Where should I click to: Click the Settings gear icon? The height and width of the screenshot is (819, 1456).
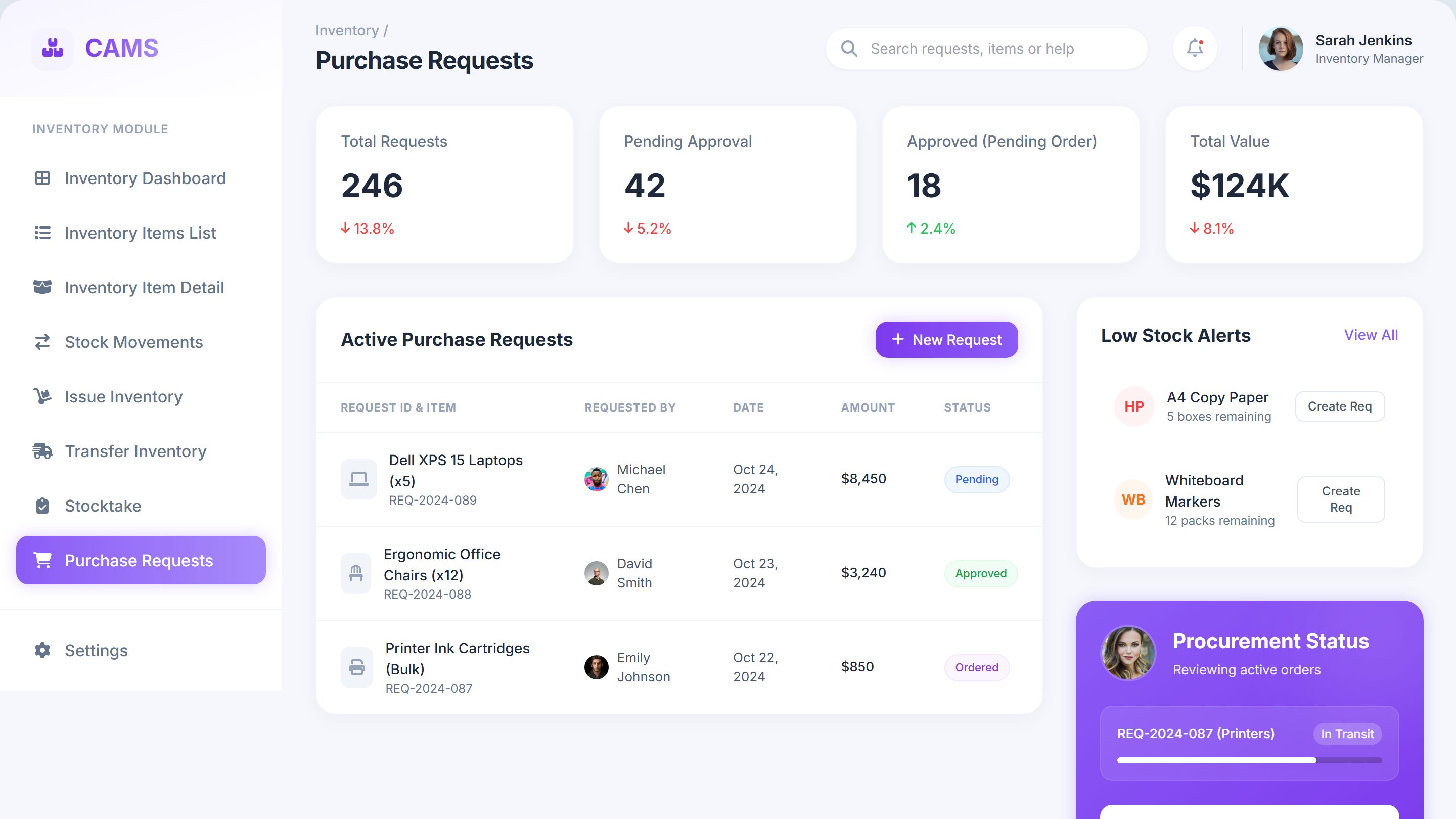point(42,650)
